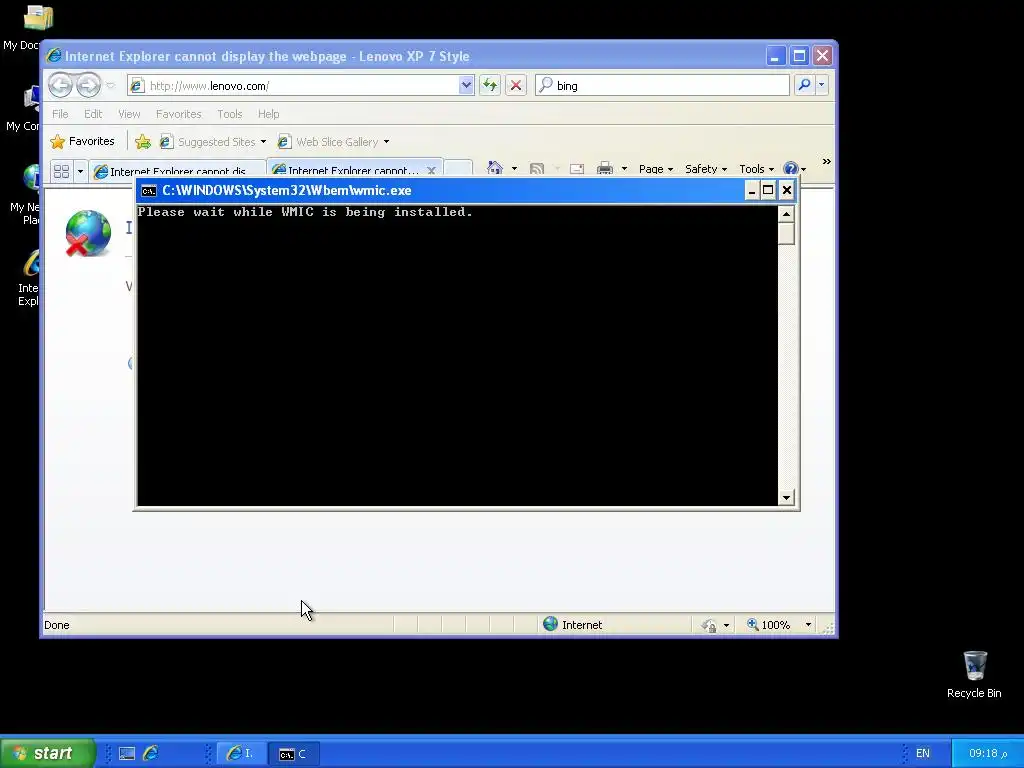The height and width of the screenshot is (768, 1024).
Task: Click the Home page icon
Action: [495, 168]
